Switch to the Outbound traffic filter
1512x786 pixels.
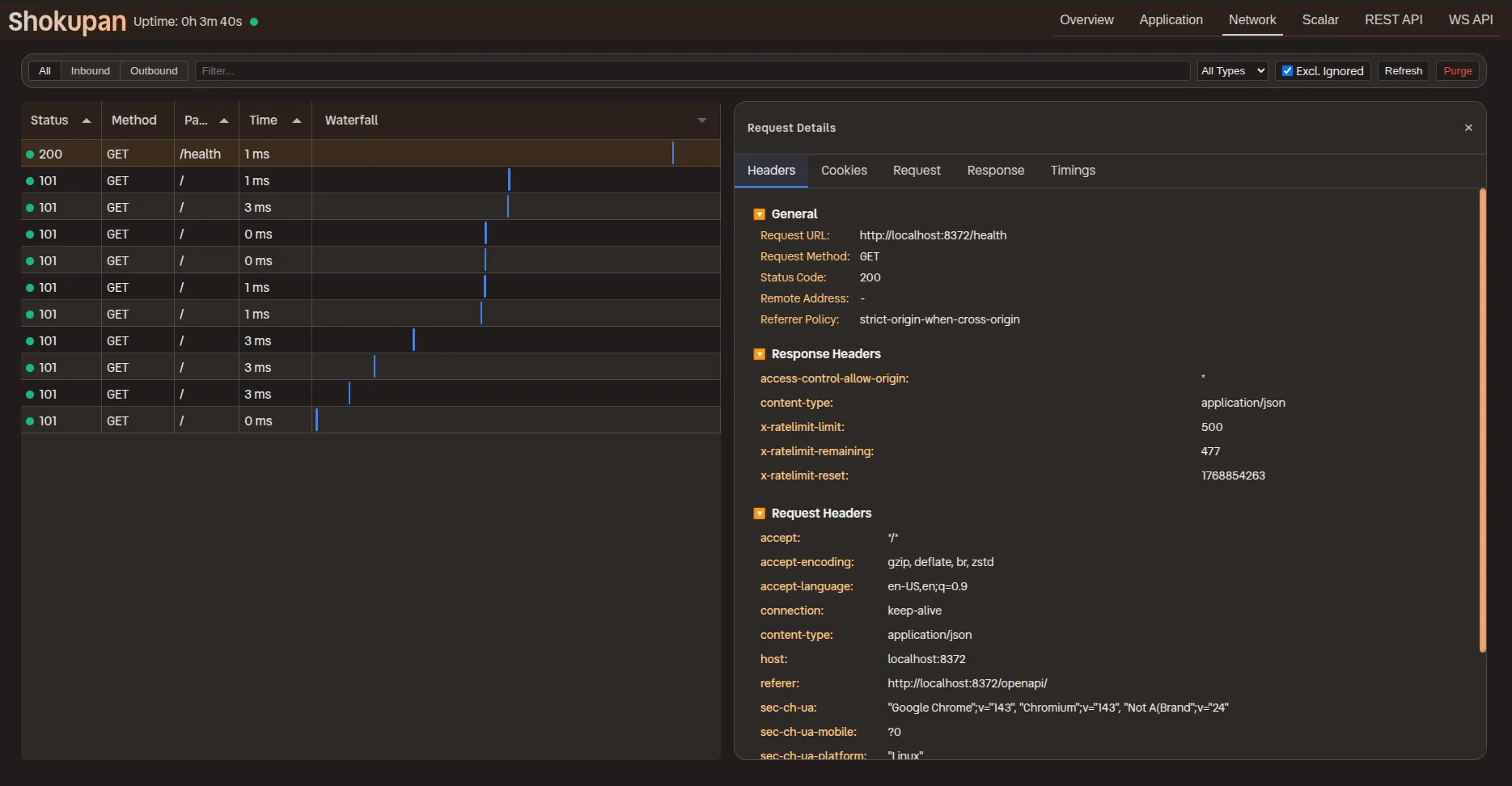(154, 70)
